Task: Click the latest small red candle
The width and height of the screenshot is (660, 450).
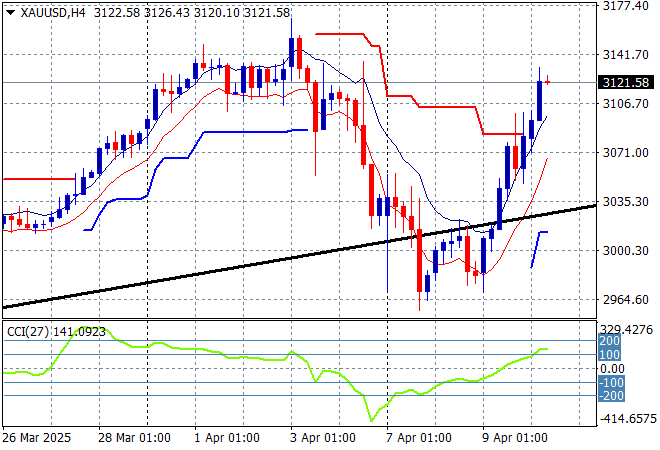Action: point(548,82)
